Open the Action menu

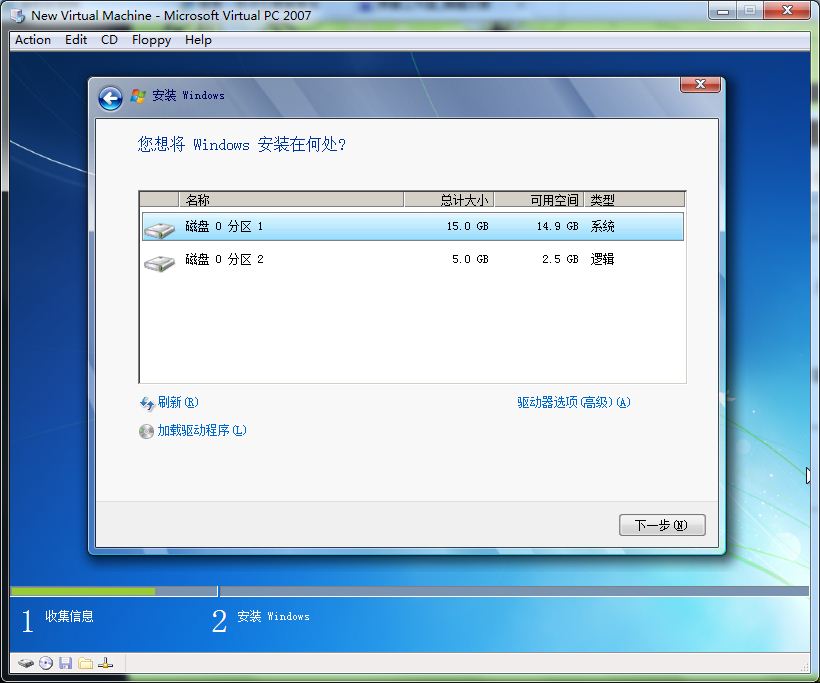32,40
